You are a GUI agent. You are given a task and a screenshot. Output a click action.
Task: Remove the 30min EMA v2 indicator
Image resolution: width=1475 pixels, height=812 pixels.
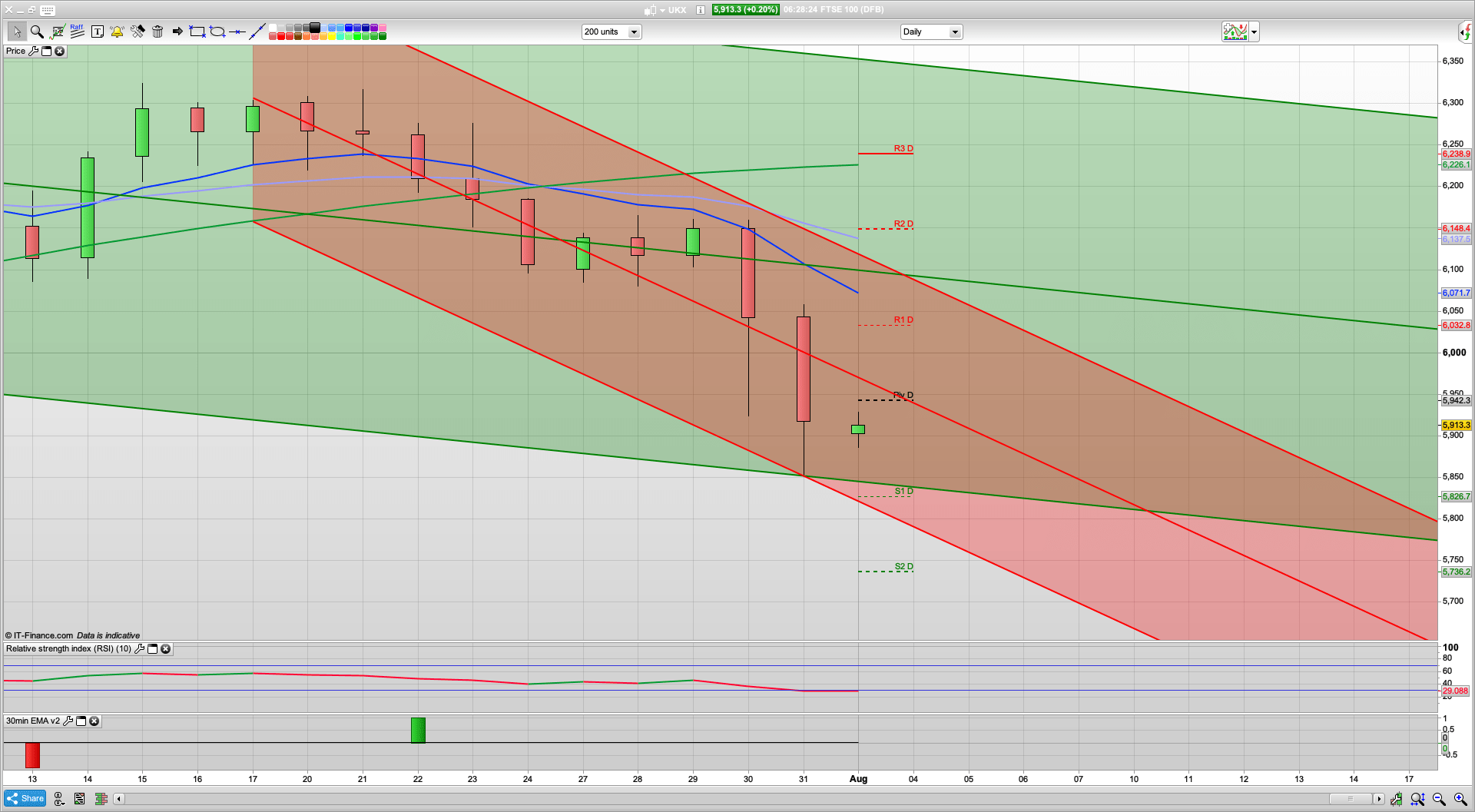94,721
